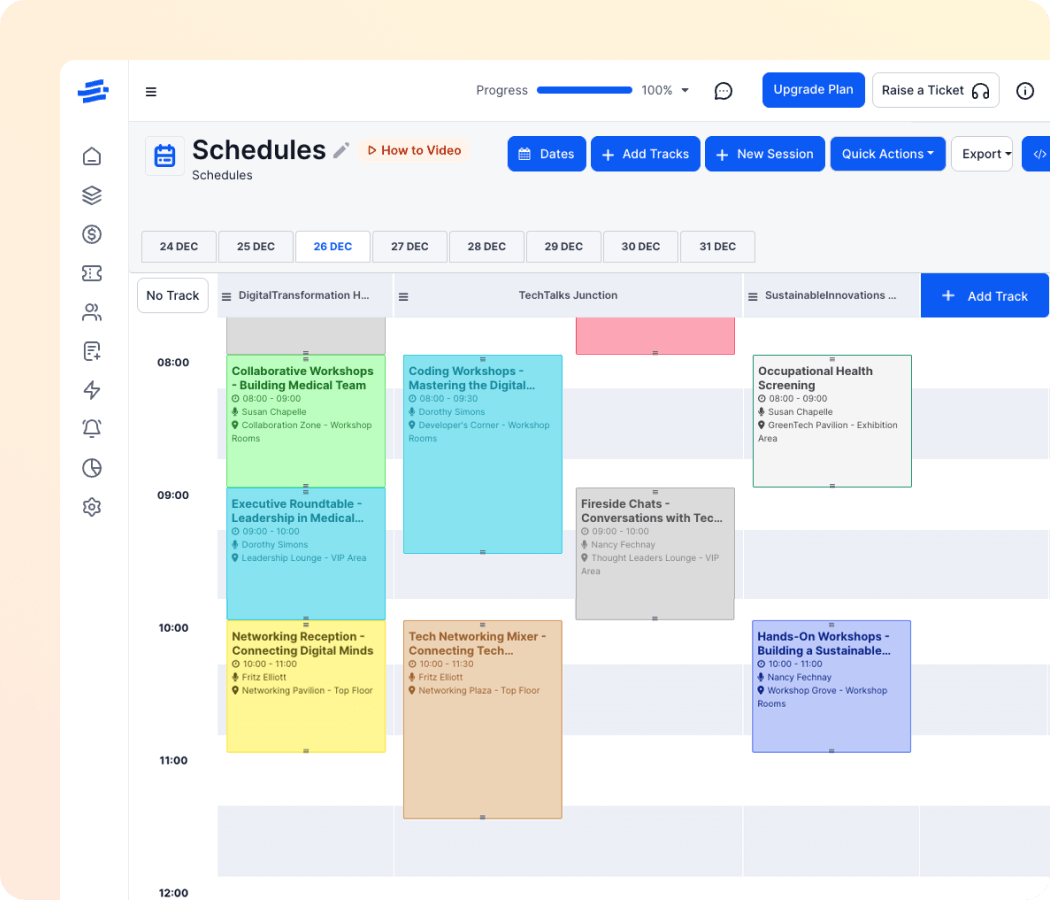This screenshot has width=1050, height=900.
Task: Open TechTalks Junction track handle menu
Action: [x=403, y=297]
